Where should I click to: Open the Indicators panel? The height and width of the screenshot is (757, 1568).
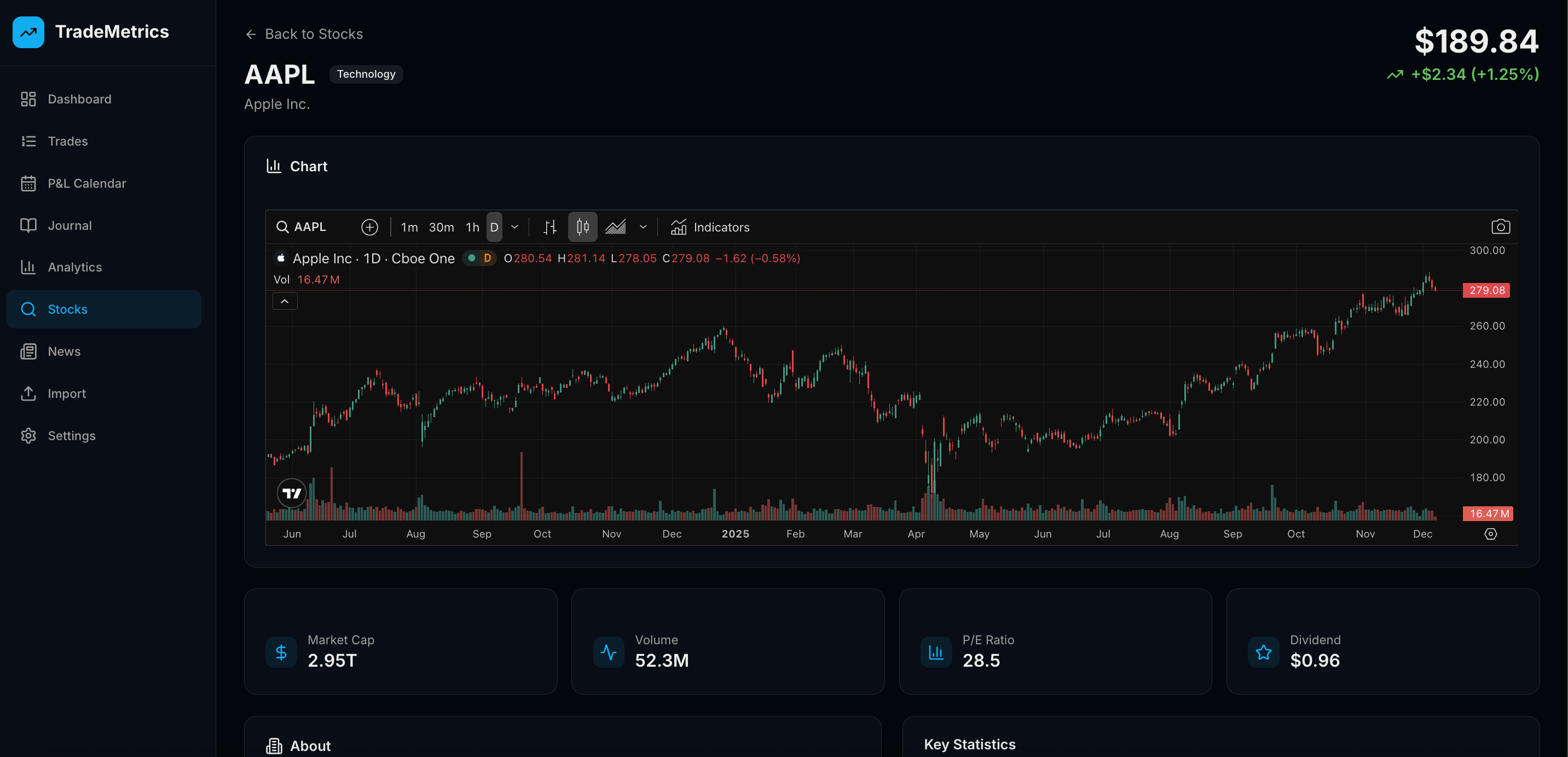click(x=710, y=227)
